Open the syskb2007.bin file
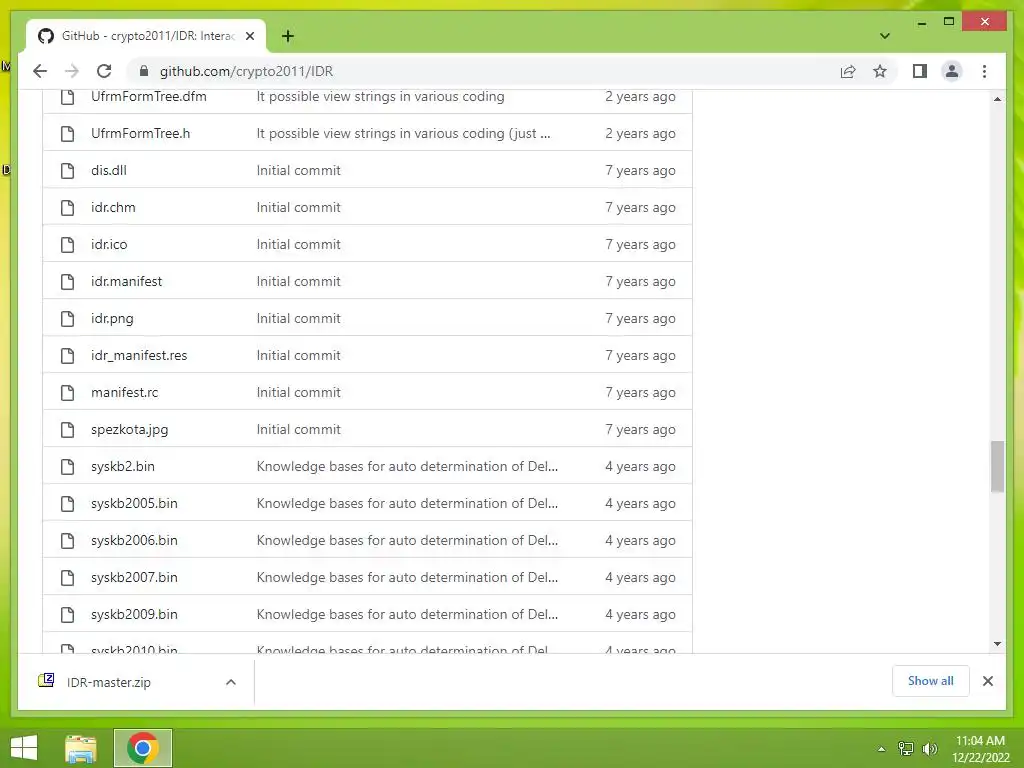This screenshot has height=768, width=1024. (x=134, y=577)
